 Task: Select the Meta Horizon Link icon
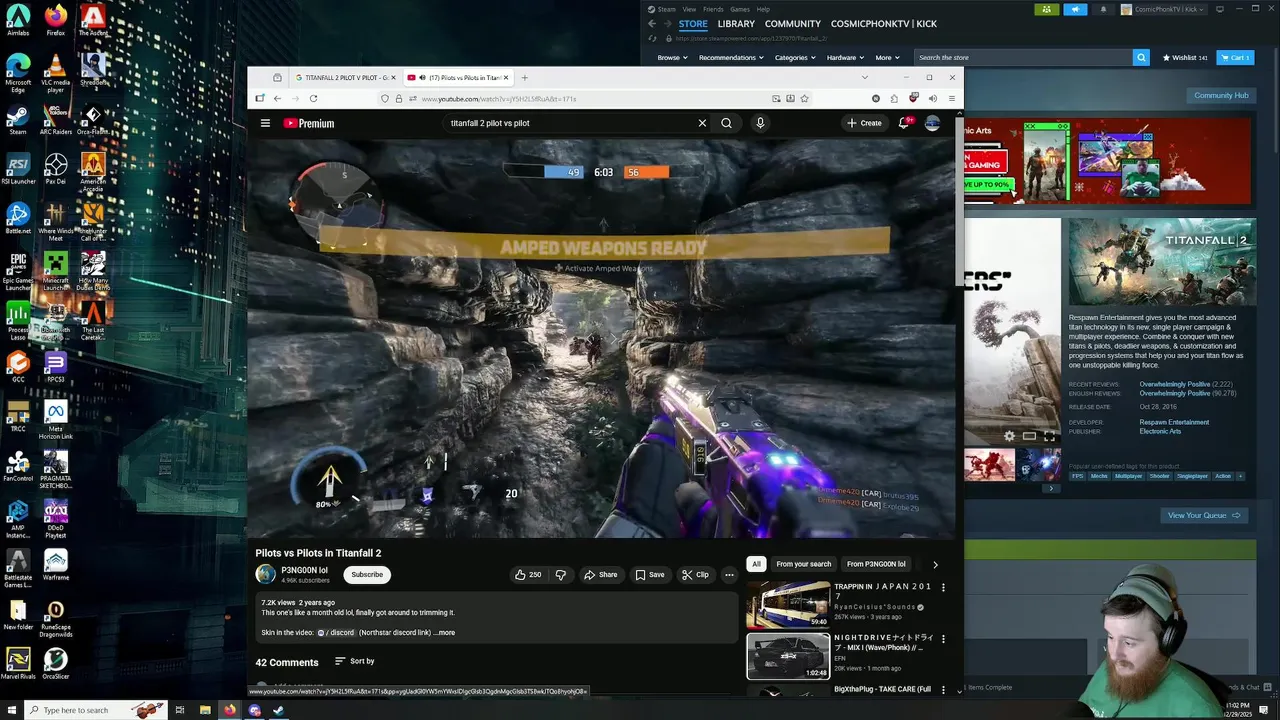pyautogui.click(x=56, y=420)
